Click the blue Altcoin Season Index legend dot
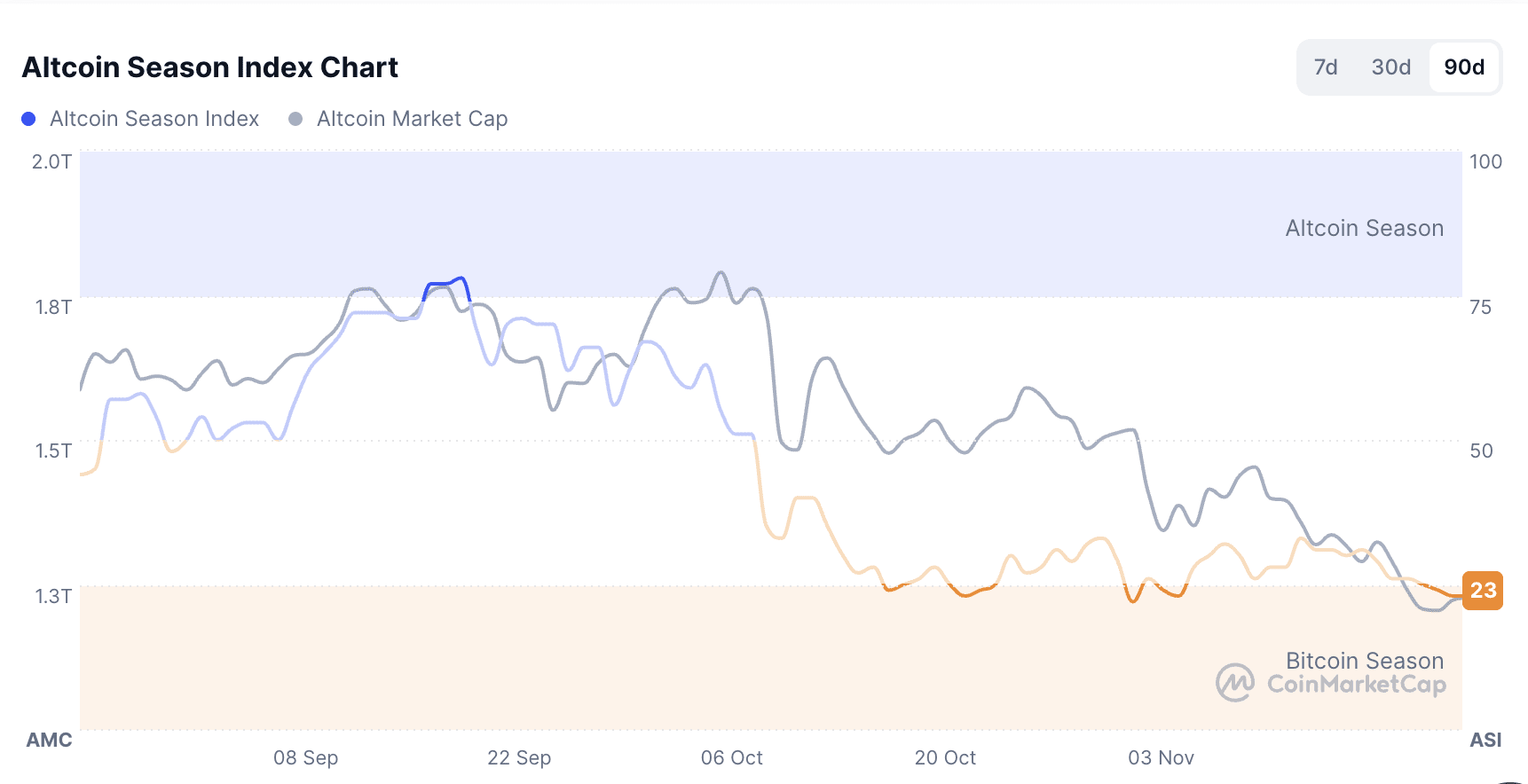Image resolution: width=1528 pixels, height=784 pixels. [x=28, y=119]
